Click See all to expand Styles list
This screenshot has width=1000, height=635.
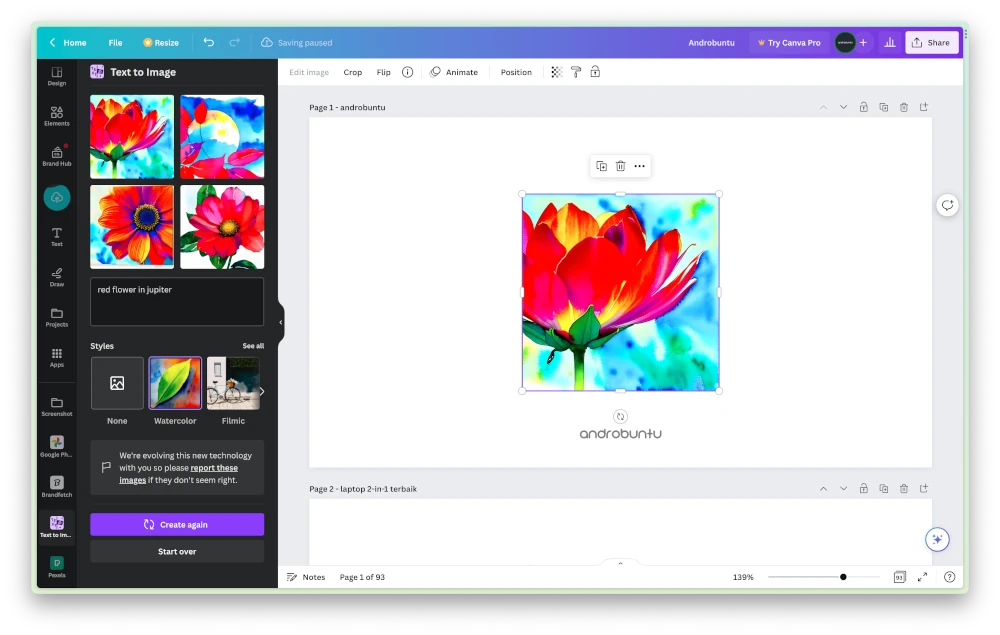[253, 345]
